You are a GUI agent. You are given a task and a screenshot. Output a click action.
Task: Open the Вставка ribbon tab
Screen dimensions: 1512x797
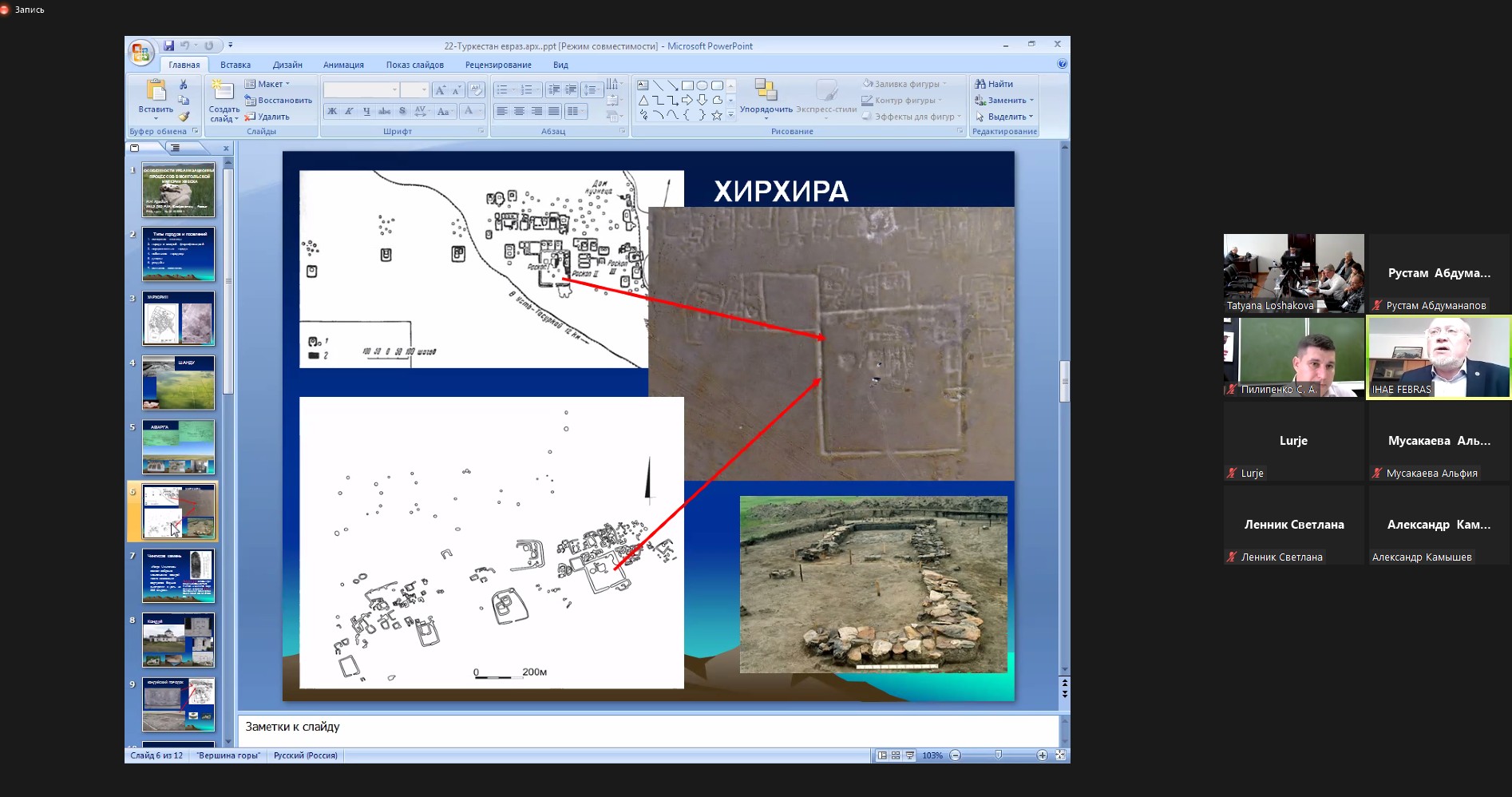[236, 65]
